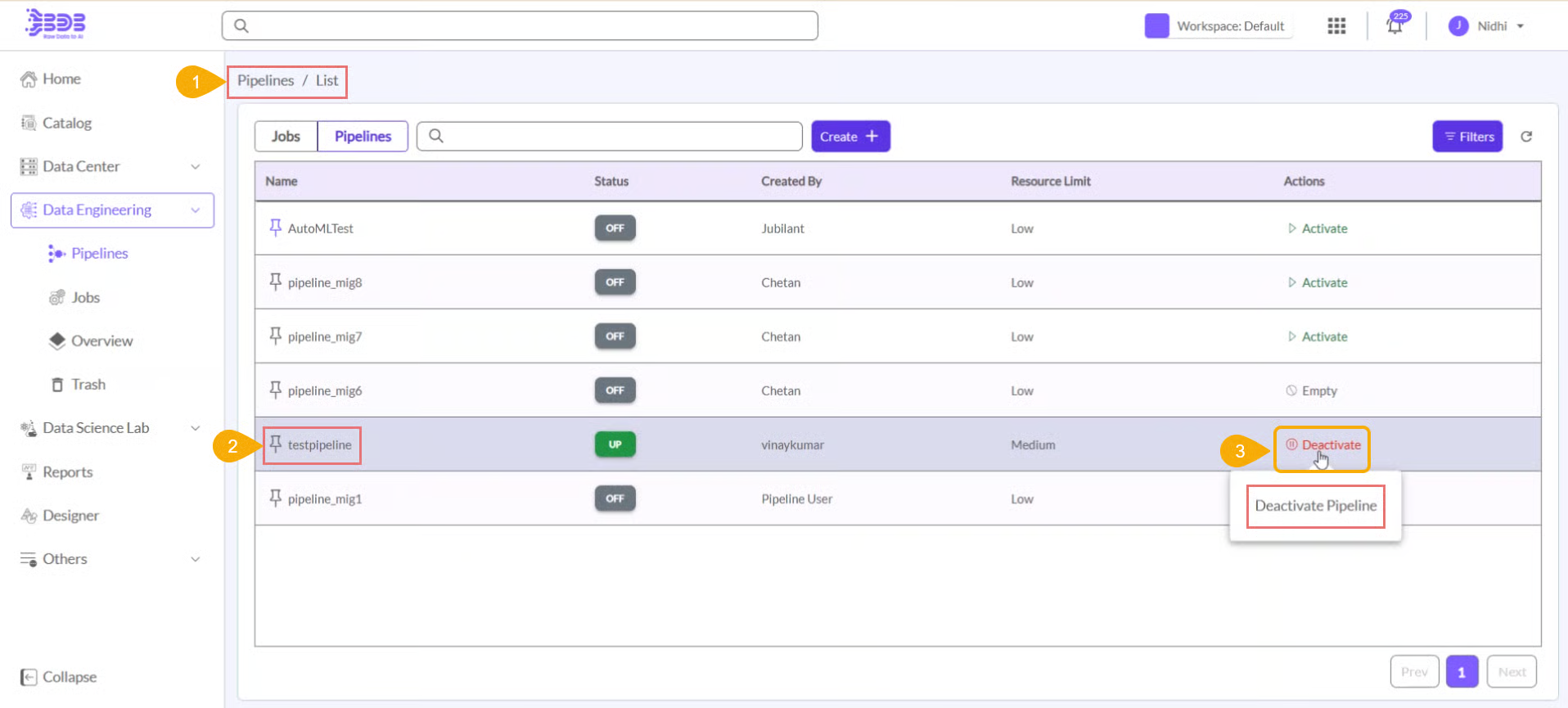Deactivate the testpipeline pipeline

click(1322, 445)
